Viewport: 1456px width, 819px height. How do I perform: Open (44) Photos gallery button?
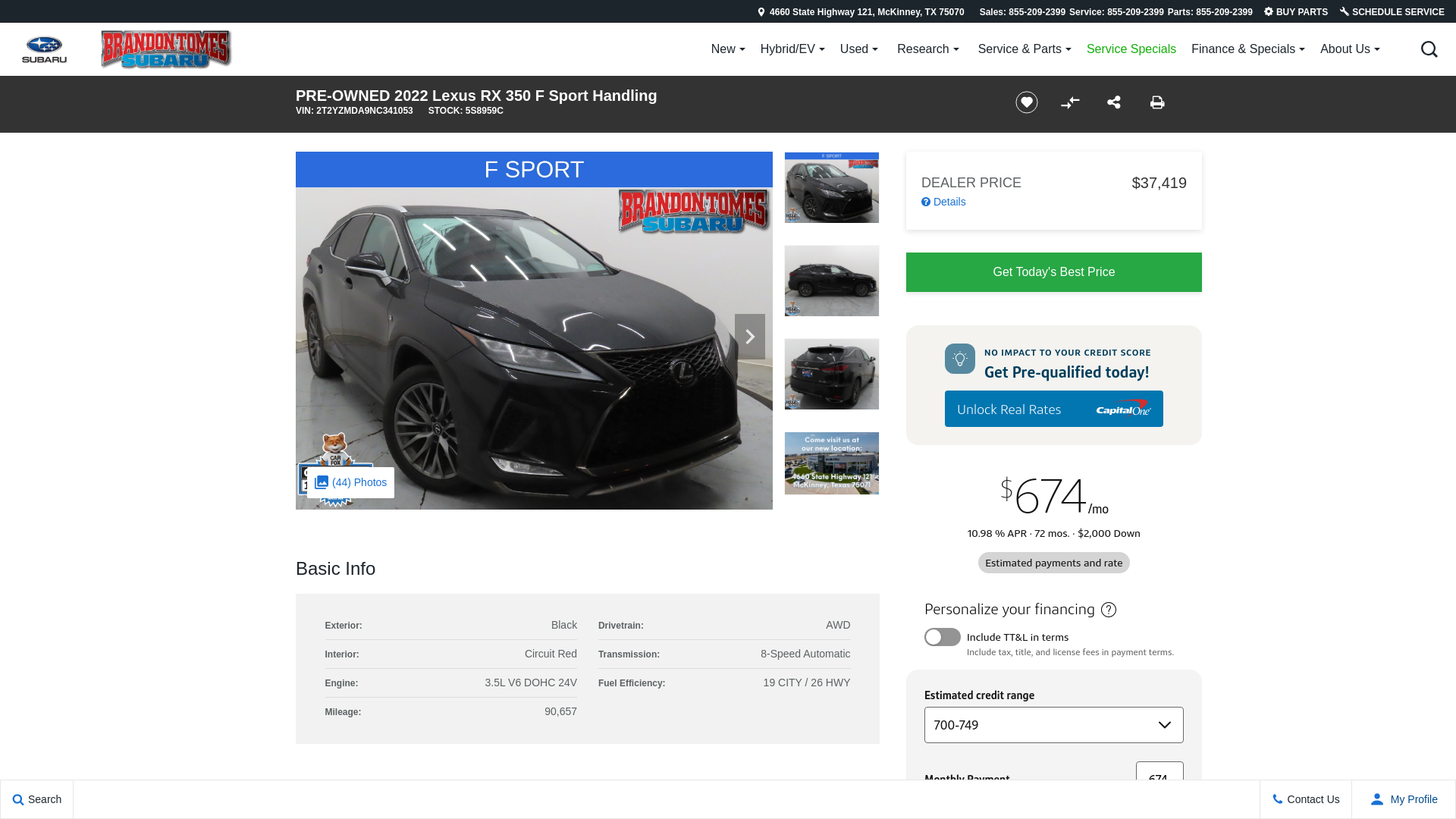(x=351, y=482)
